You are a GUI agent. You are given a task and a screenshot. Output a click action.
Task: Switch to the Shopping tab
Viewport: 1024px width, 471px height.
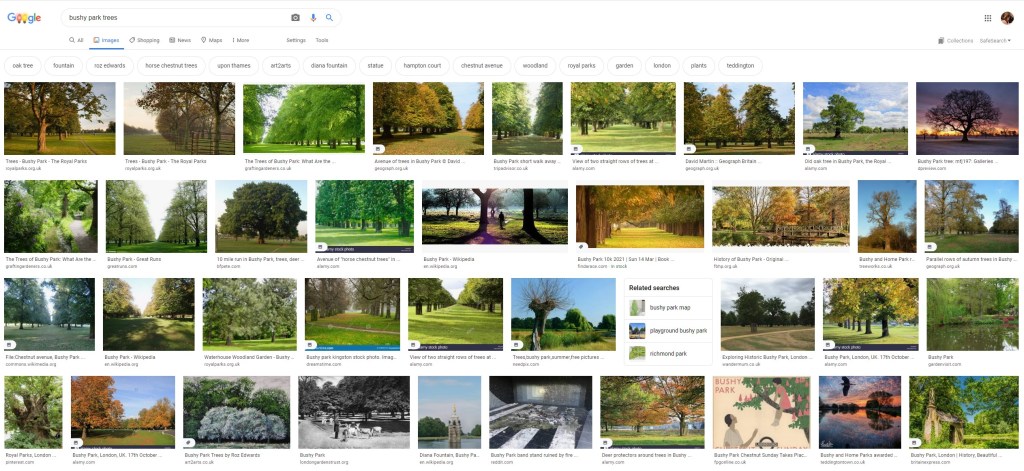144,40
